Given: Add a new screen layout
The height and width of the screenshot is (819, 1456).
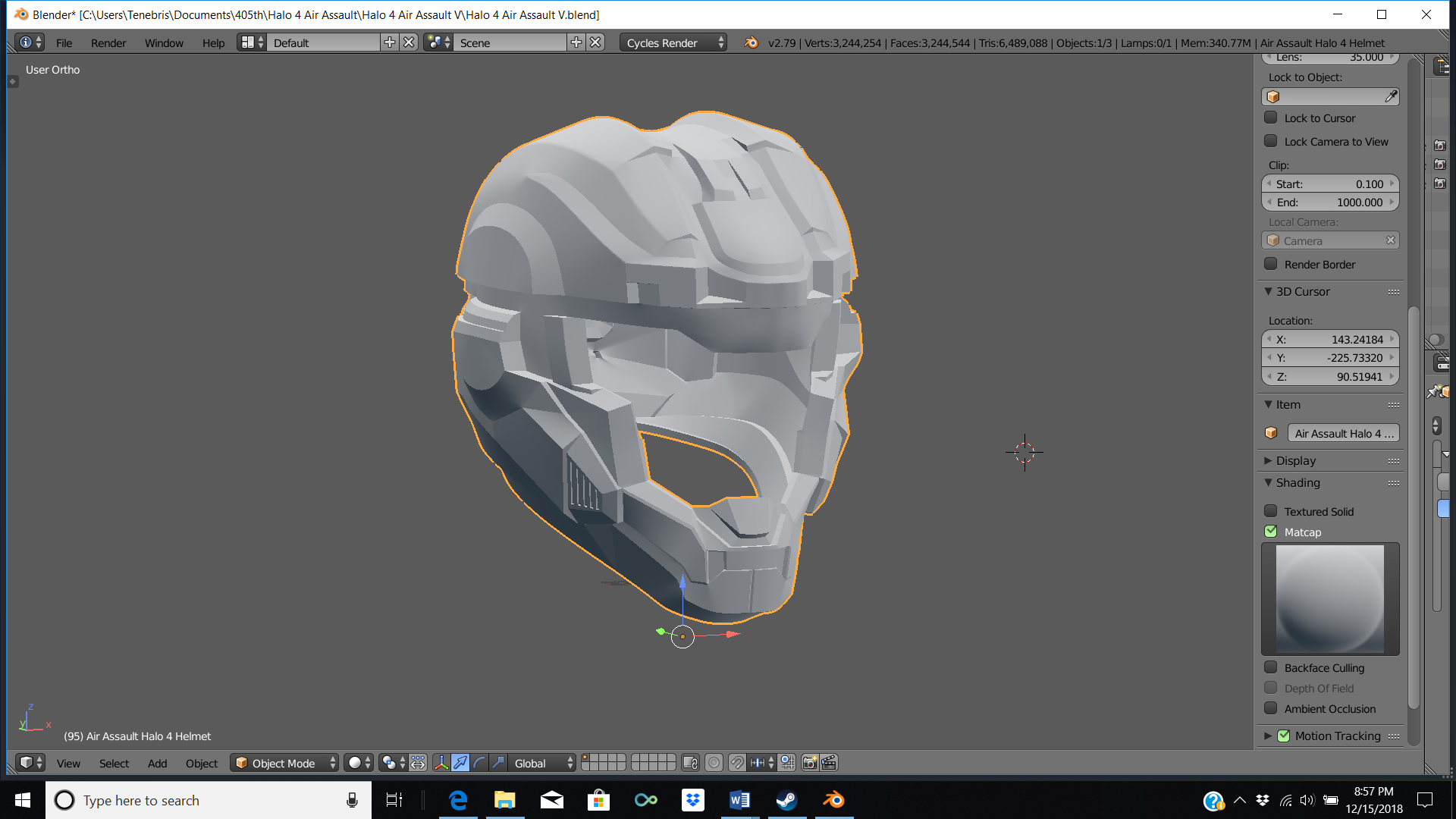Looking at the screenshot, I should (390, 42).
